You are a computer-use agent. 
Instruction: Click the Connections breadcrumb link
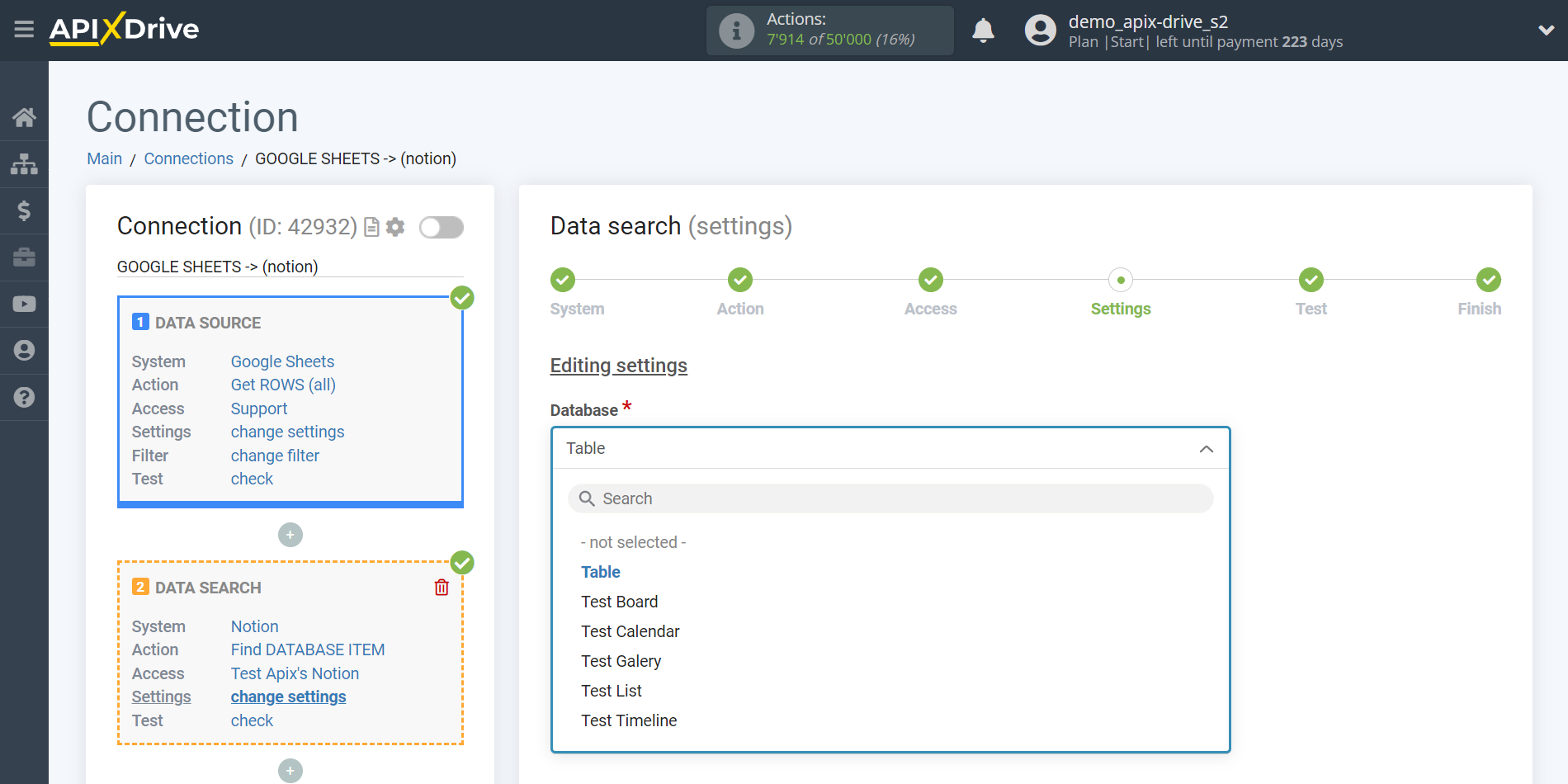pos(188,158)
